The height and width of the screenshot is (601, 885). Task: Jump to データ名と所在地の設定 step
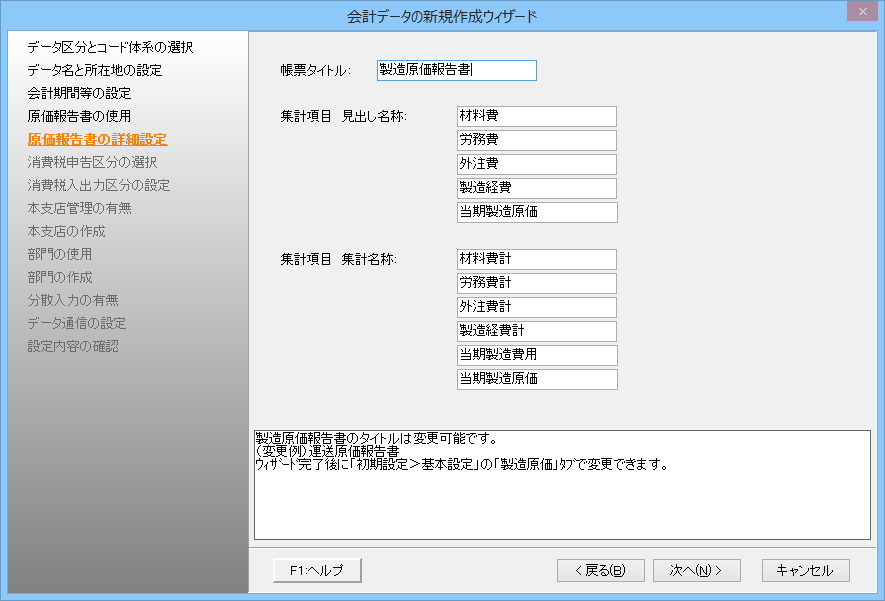tap(95, 70)
